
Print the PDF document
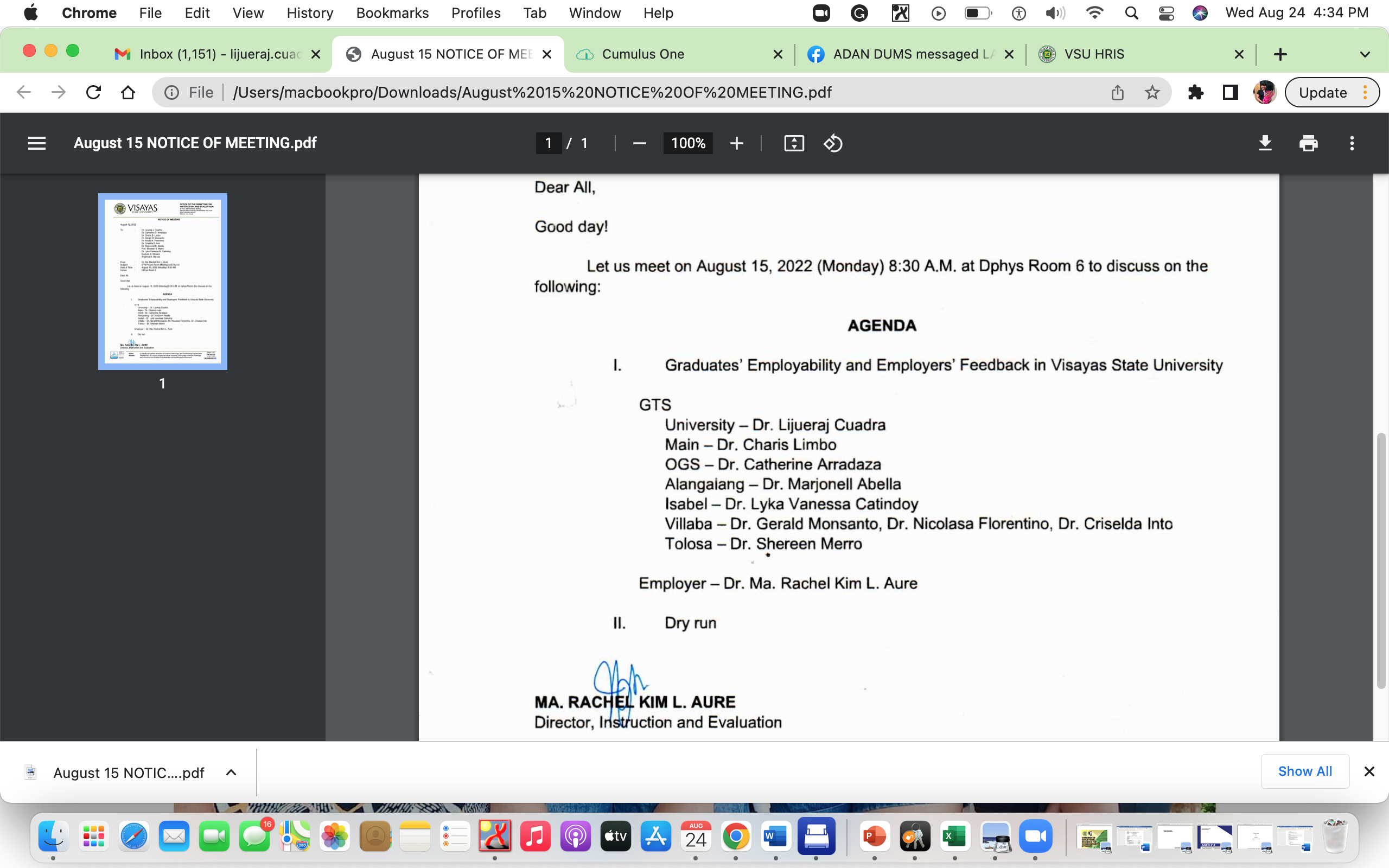tap(1308, 143)
